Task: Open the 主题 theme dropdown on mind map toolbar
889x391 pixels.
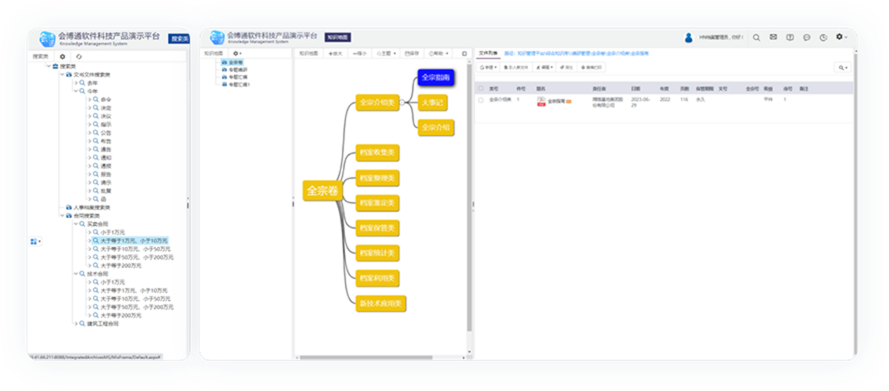Action: (x=386, y=53)
